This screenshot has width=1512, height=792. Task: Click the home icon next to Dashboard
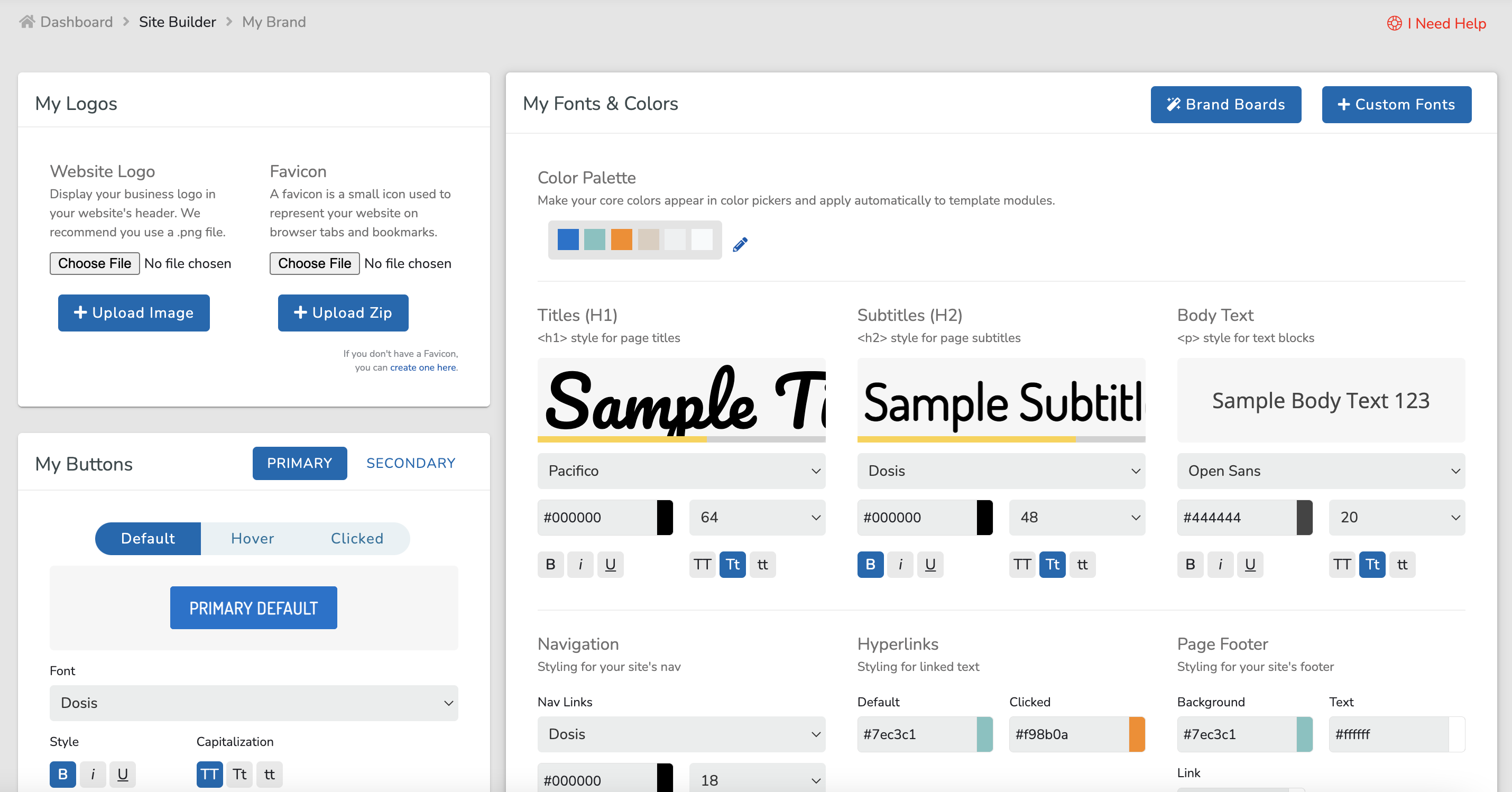tap(27, 22)
